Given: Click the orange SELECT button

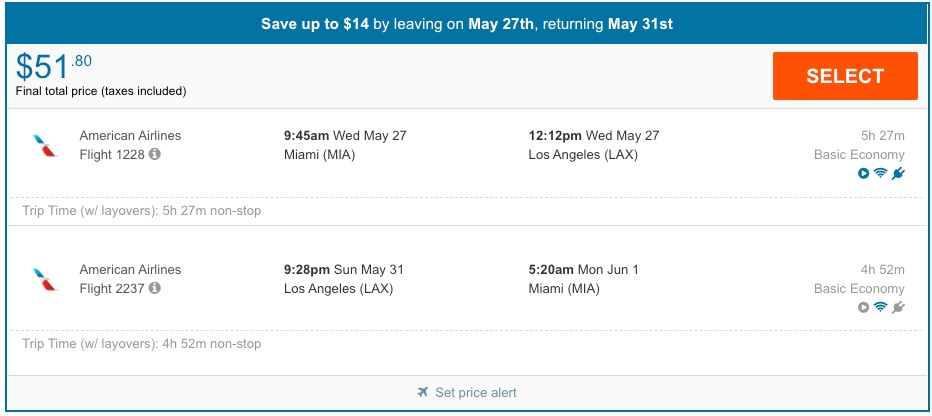Looking at the screenshot, I should tap(845, 76).
